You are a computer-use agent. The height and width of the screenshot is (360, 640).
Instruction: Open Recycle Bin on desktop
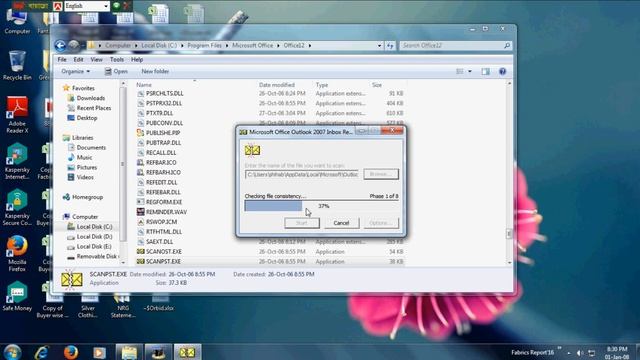click(17, 65)
